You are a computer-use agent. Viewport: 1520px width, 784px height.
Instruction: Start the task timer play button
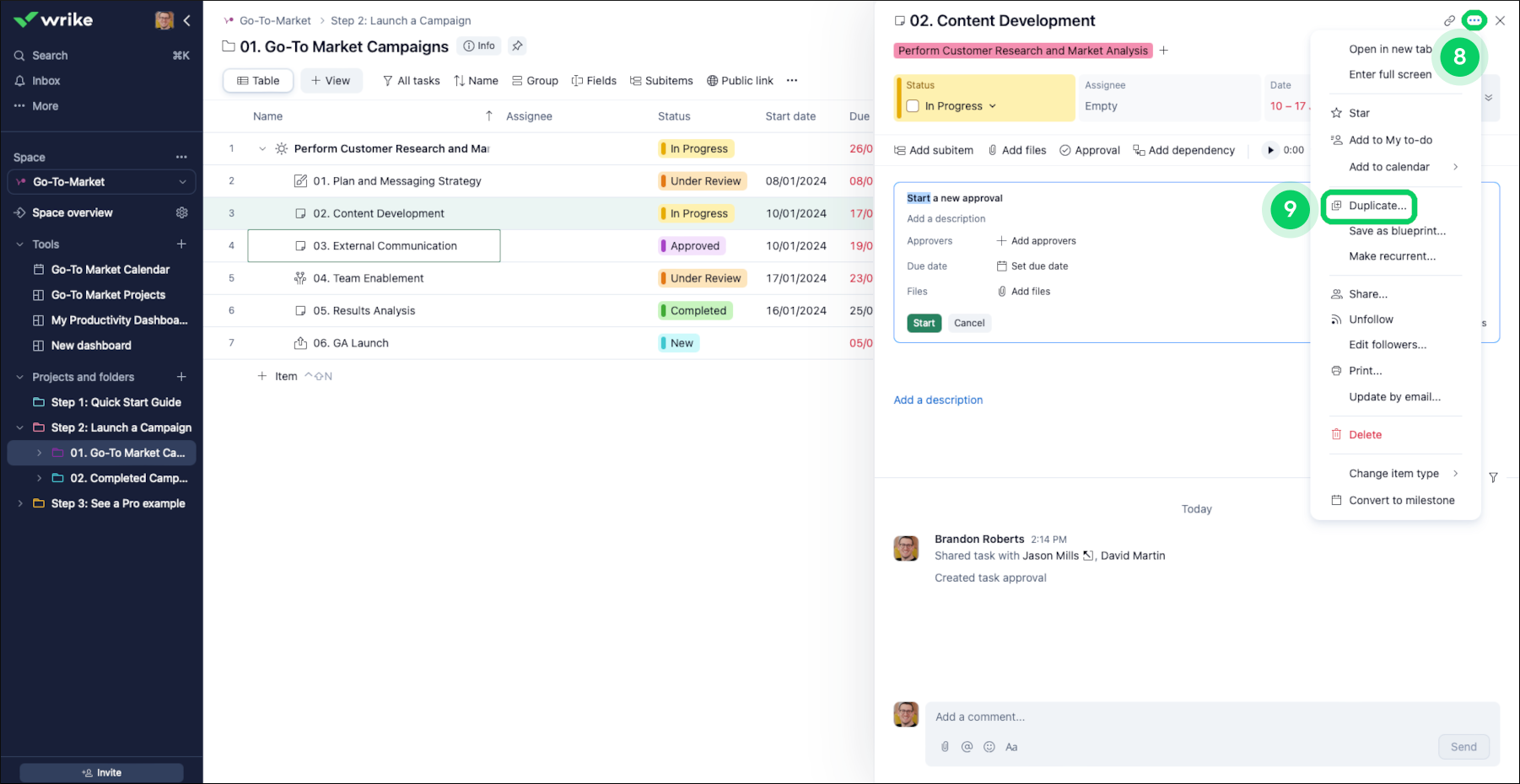(x=1269, y=150)
